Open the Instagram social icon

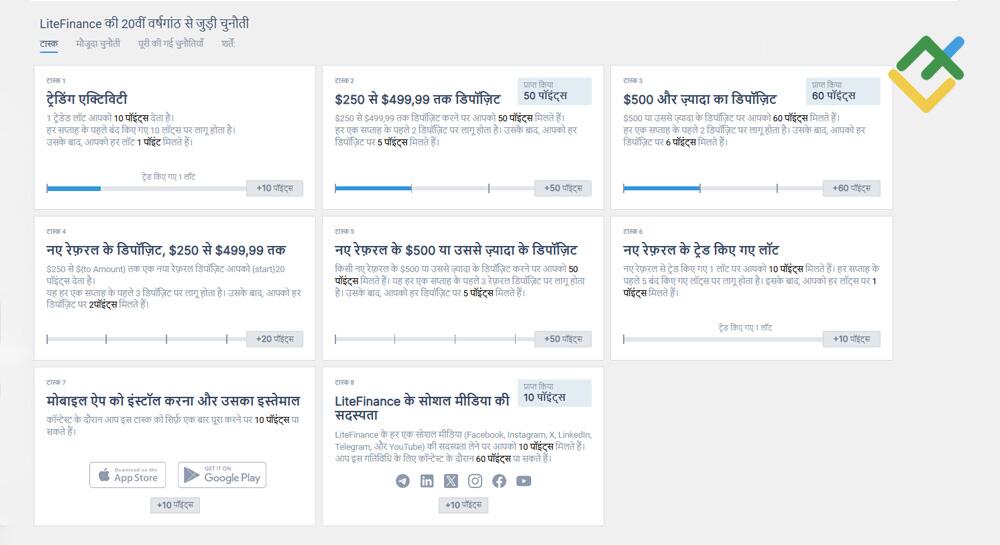pos(475,481)
